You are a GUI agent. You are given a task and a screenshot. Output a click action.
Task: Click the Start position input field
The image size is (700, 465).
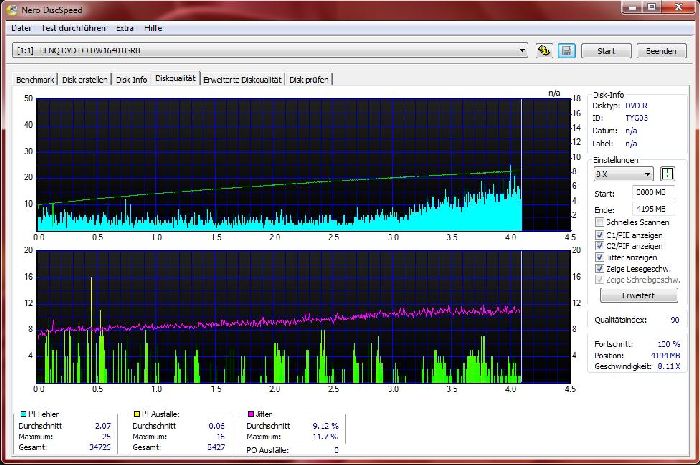655,192
